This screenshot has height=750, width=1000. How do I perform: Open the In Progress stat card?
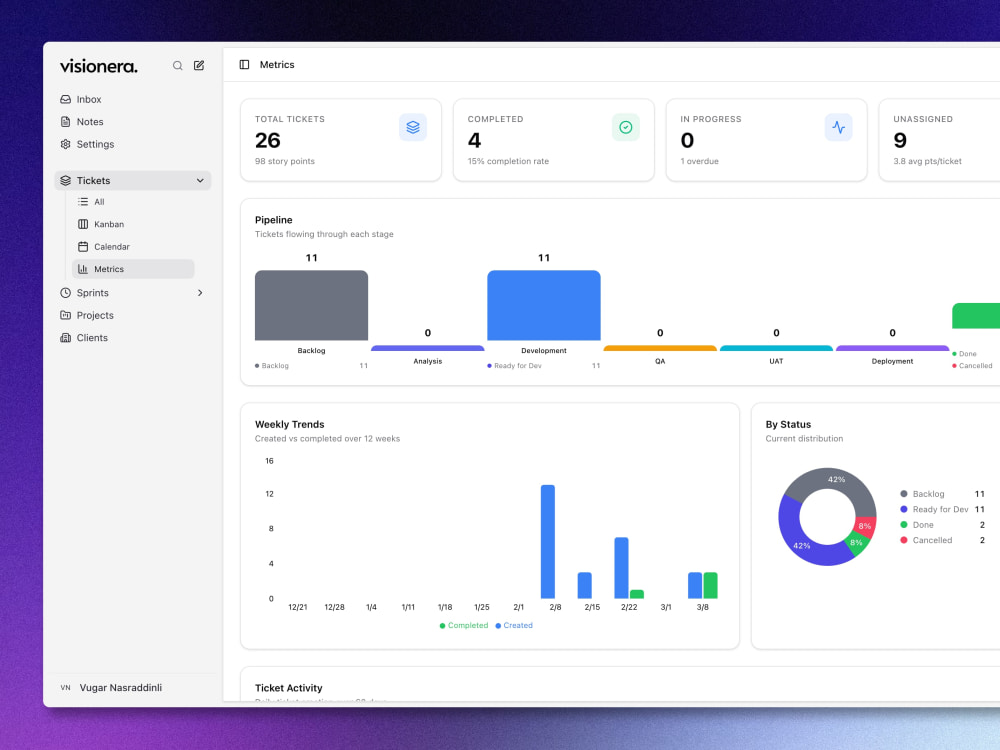click(x=767, y=140)
